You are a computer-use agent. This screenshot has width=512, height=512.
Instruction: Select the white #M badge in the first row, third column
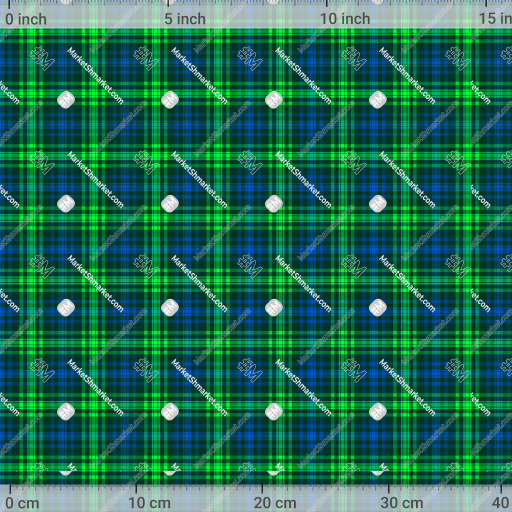(x=274, y=100)
